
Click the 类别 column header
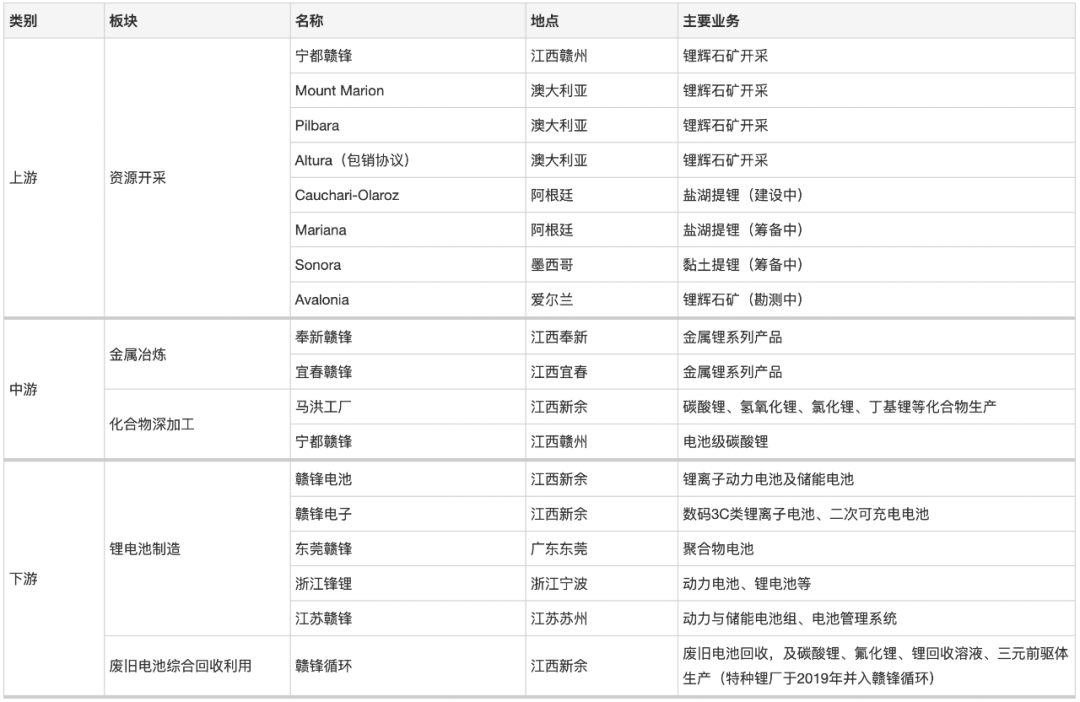(24, 21)
